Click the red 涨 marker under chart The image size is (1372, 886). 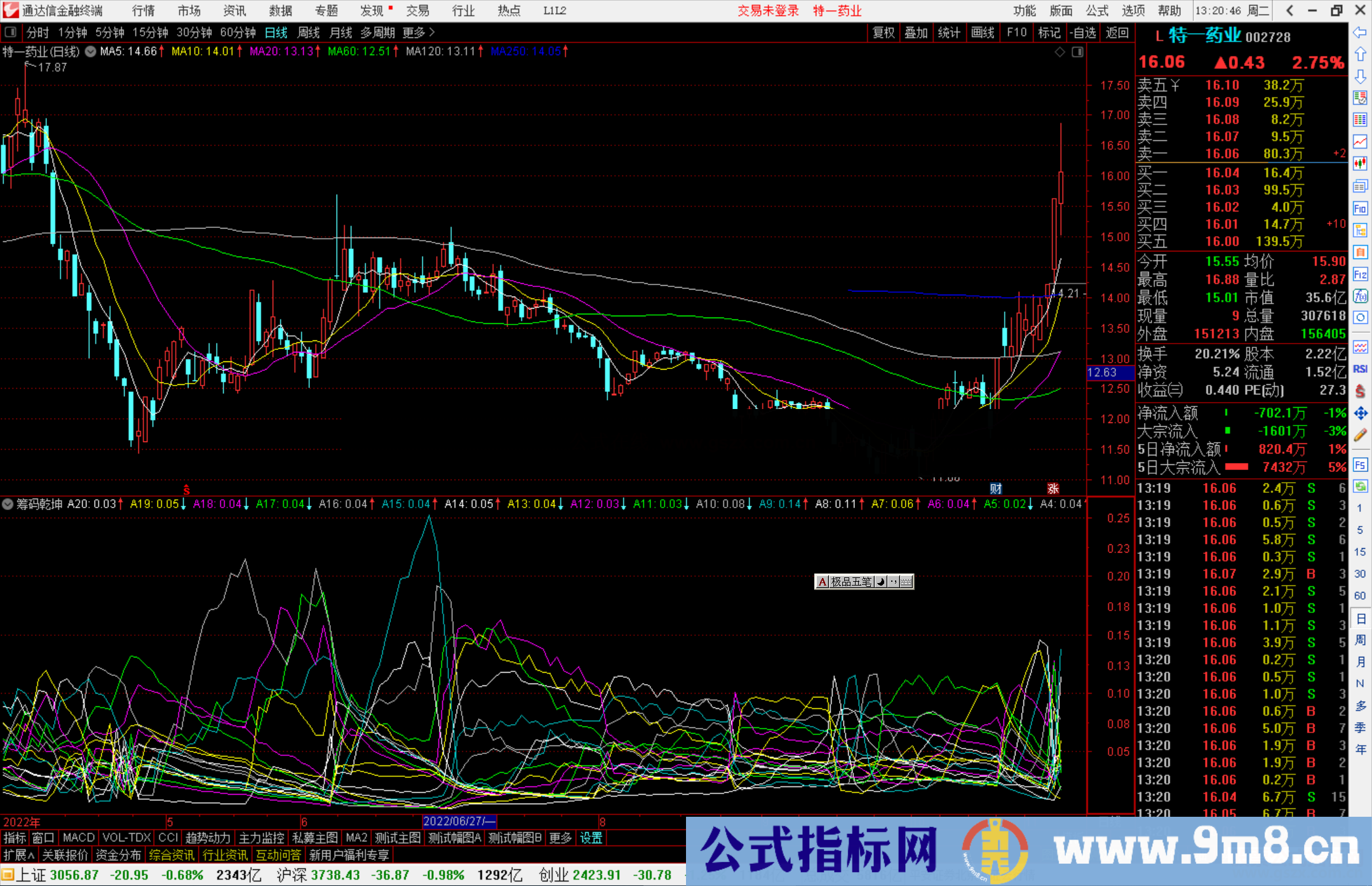pos(1053,488)
